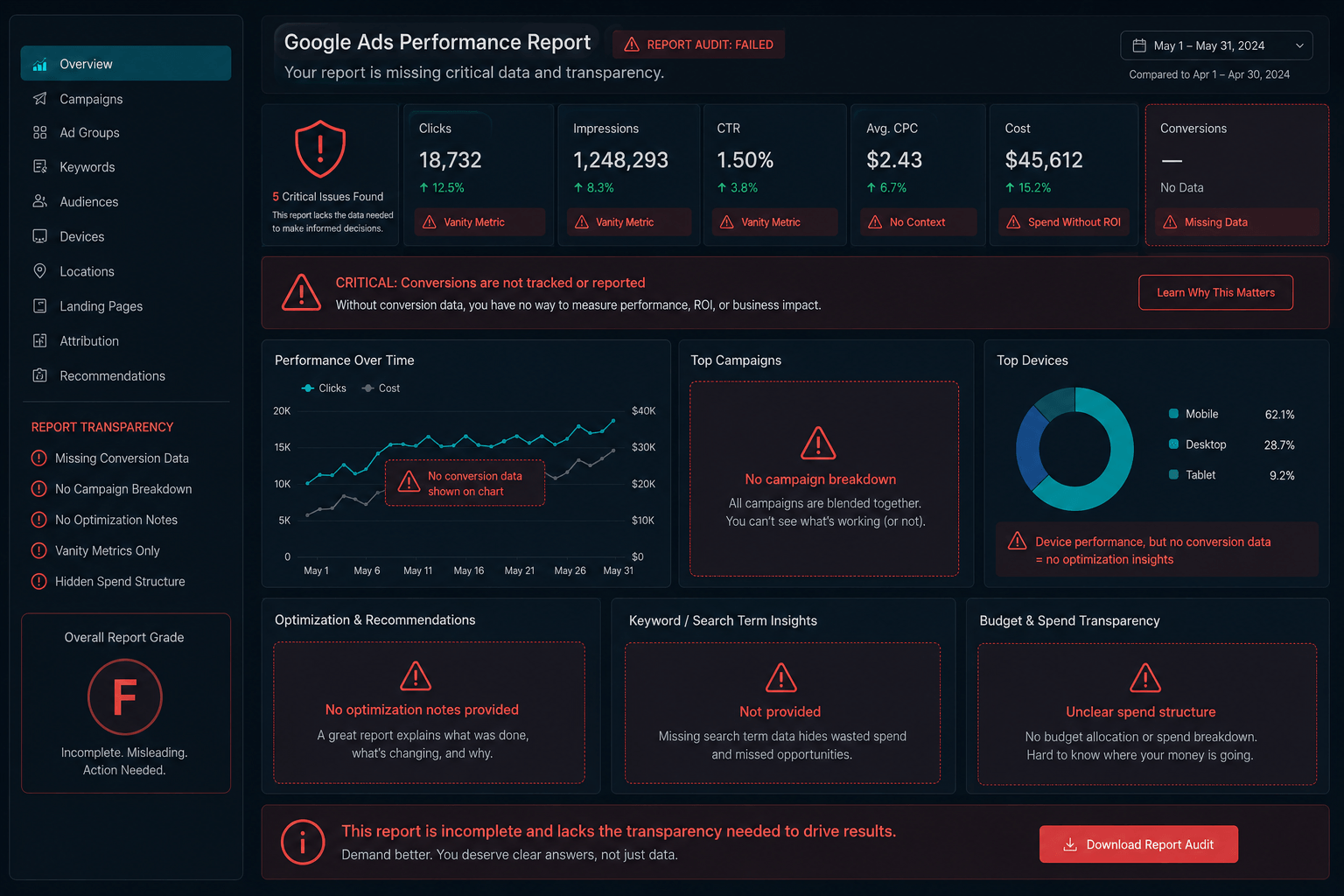Click the 18,732 clicks value
This screenshot has height=896, width=1344.
point(450,160)
